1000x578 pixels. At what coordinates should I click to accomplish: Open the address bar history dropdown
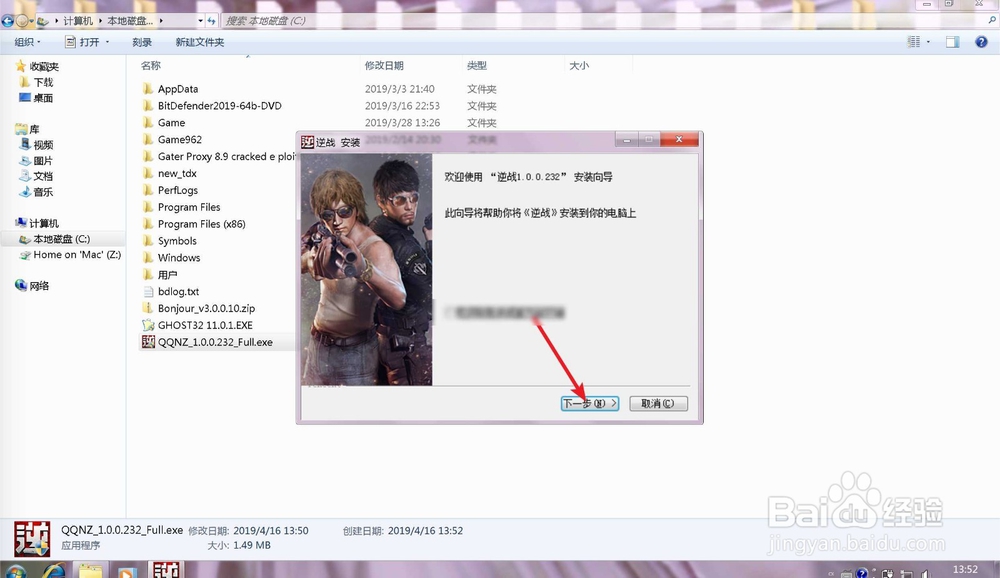200,21
